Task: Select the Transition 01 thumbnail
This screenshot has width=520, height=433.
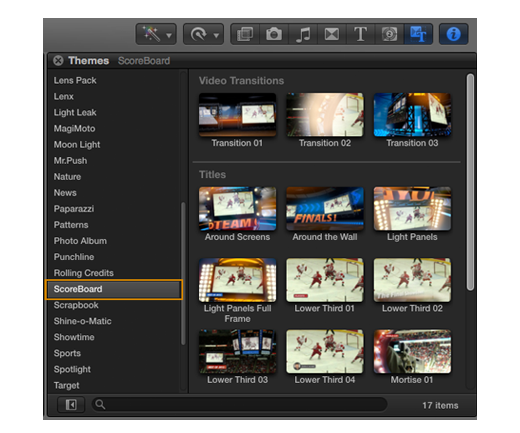Action: coord(237,114)
